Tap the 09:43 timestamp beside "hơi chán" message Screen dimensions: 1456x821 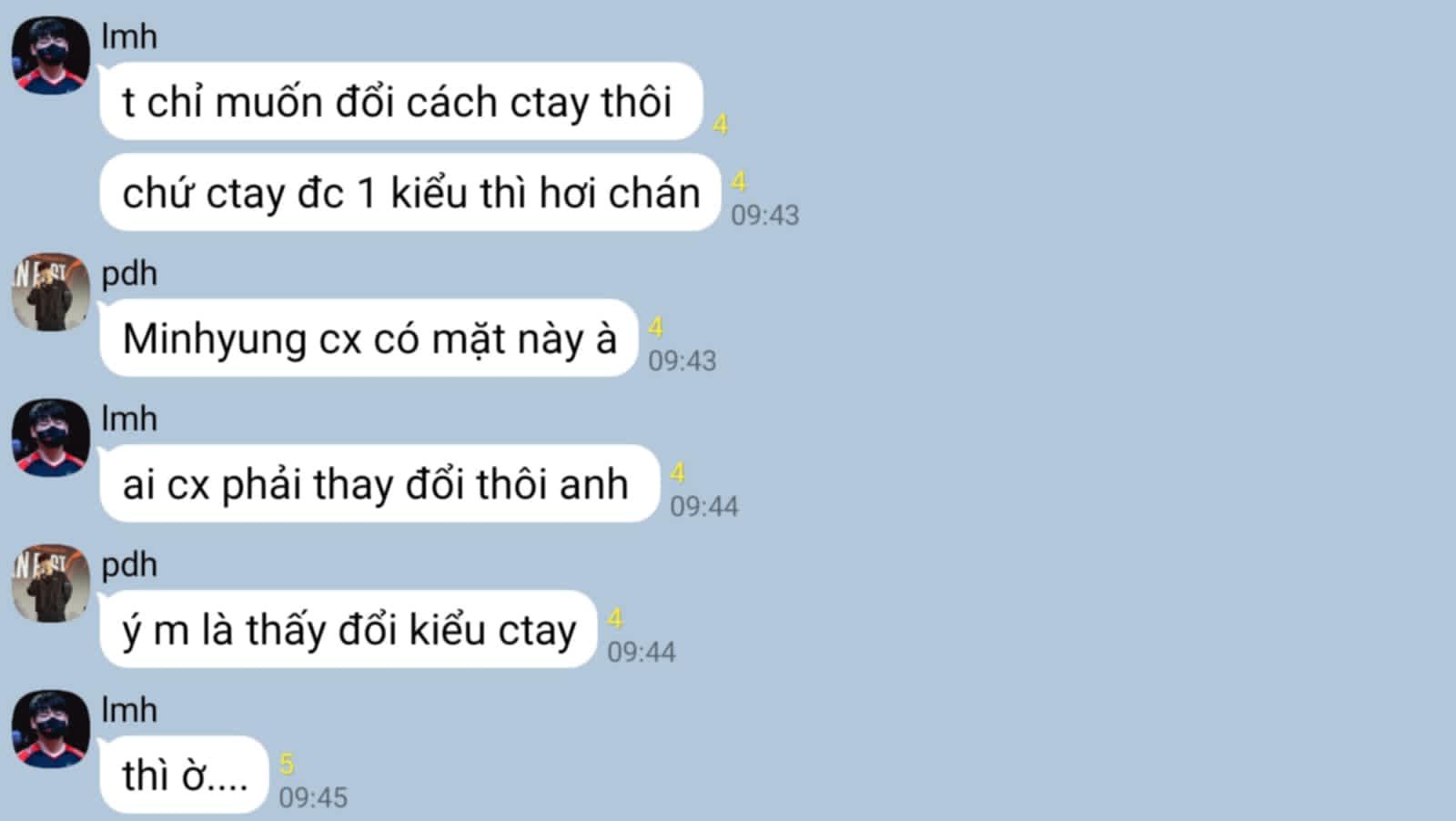[765, 216]
